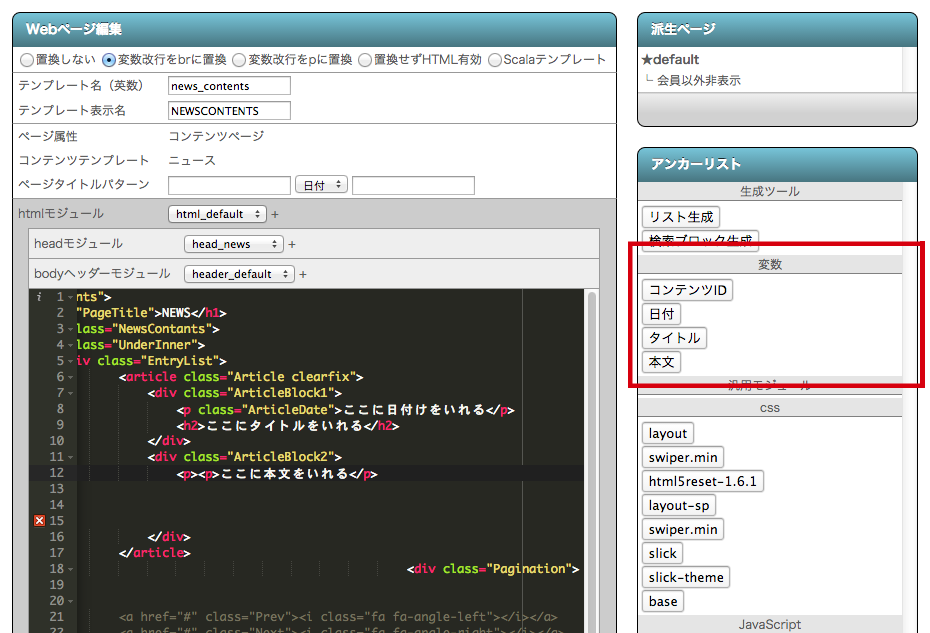Click plus icon next to header_default
This screenshot has height=633, width=930.
tap(303, 274)
